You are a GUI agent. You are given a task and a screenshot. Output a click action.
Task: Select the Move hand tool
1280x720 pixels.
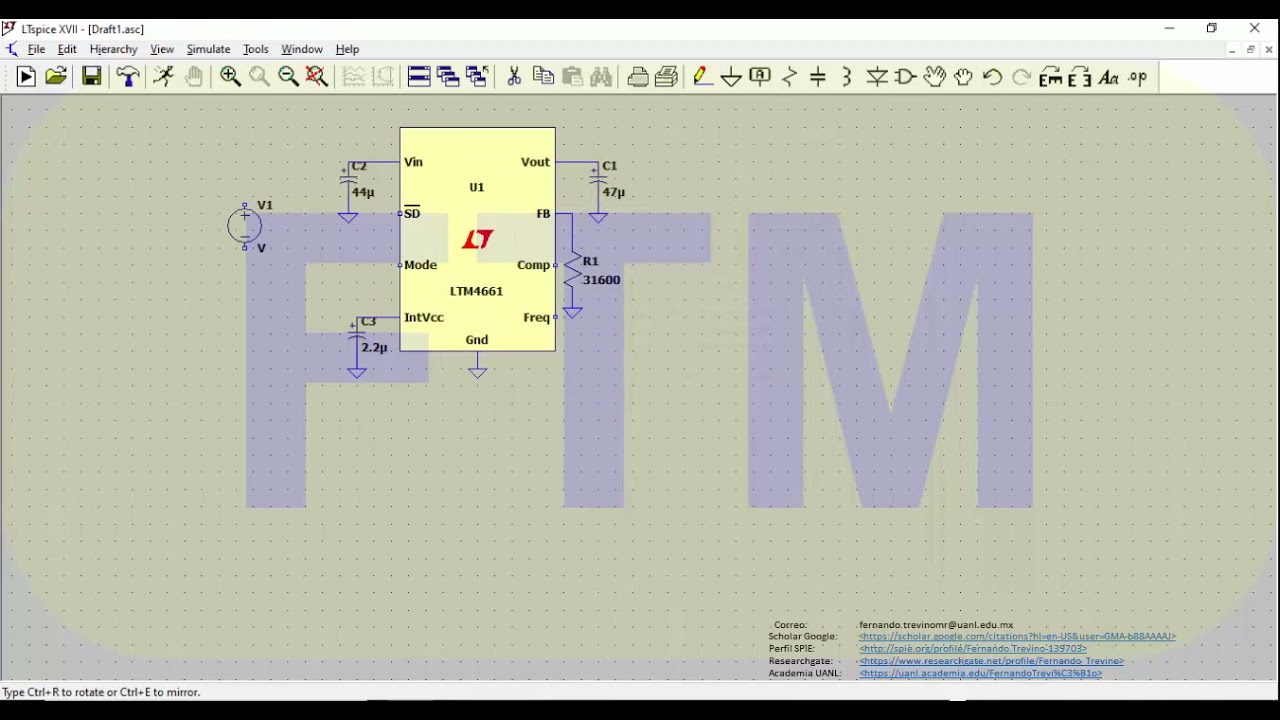click(x=935, y=77)
